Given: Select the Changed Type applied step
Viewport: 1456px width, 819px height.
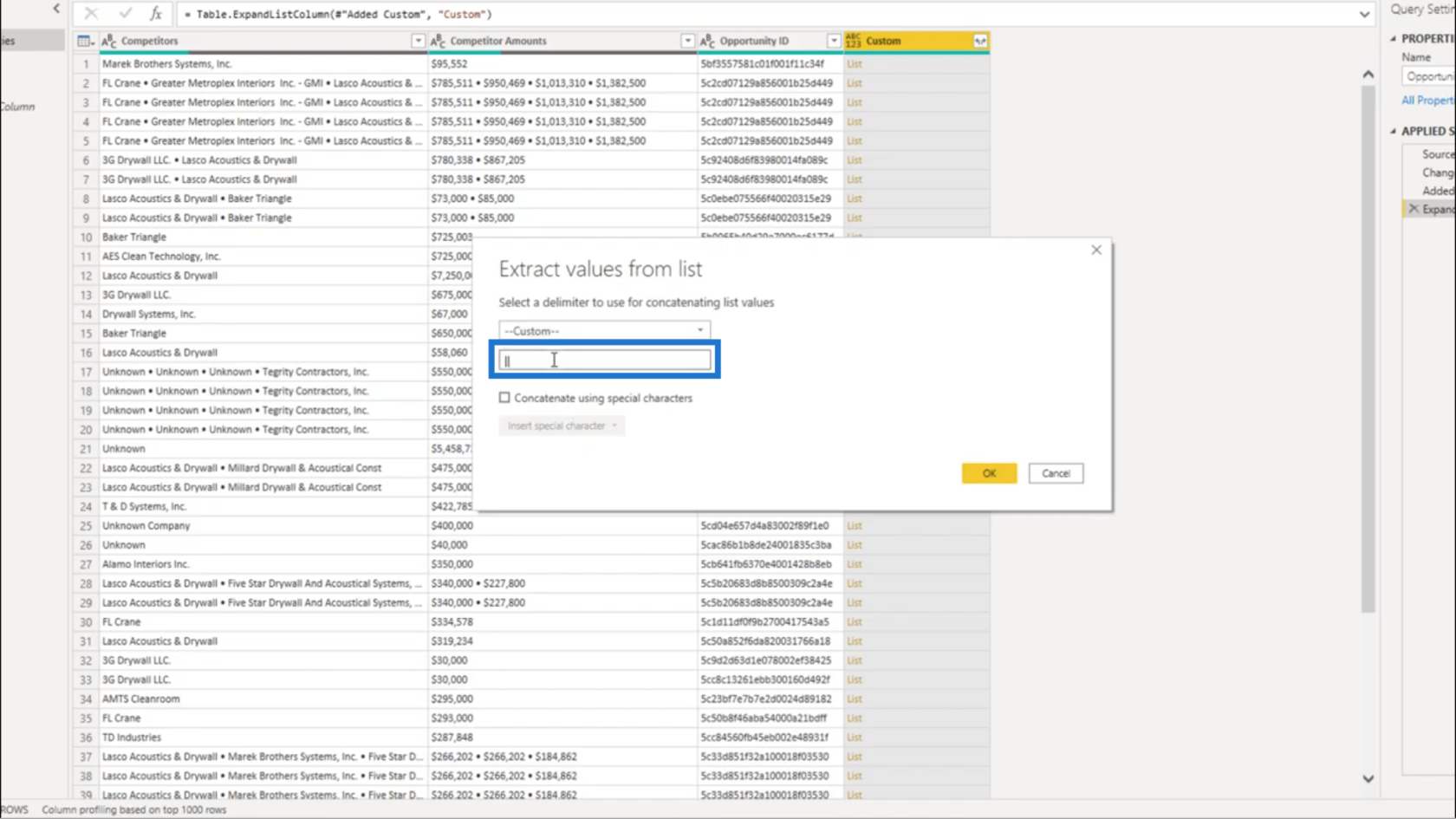Looking at the screenshot, I should tap(1437, 172).
